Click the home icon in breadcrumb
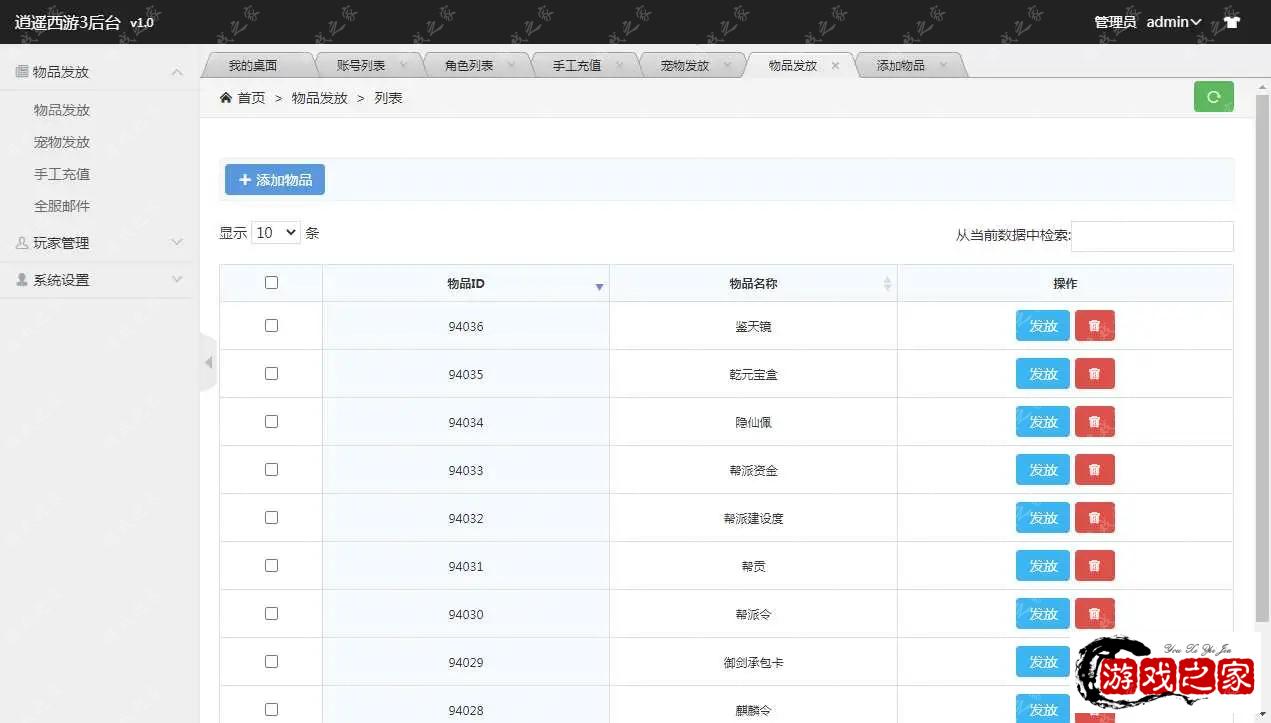Viewport: 1271px width, 723px height. pyautogui.click(x=226, y=98)
